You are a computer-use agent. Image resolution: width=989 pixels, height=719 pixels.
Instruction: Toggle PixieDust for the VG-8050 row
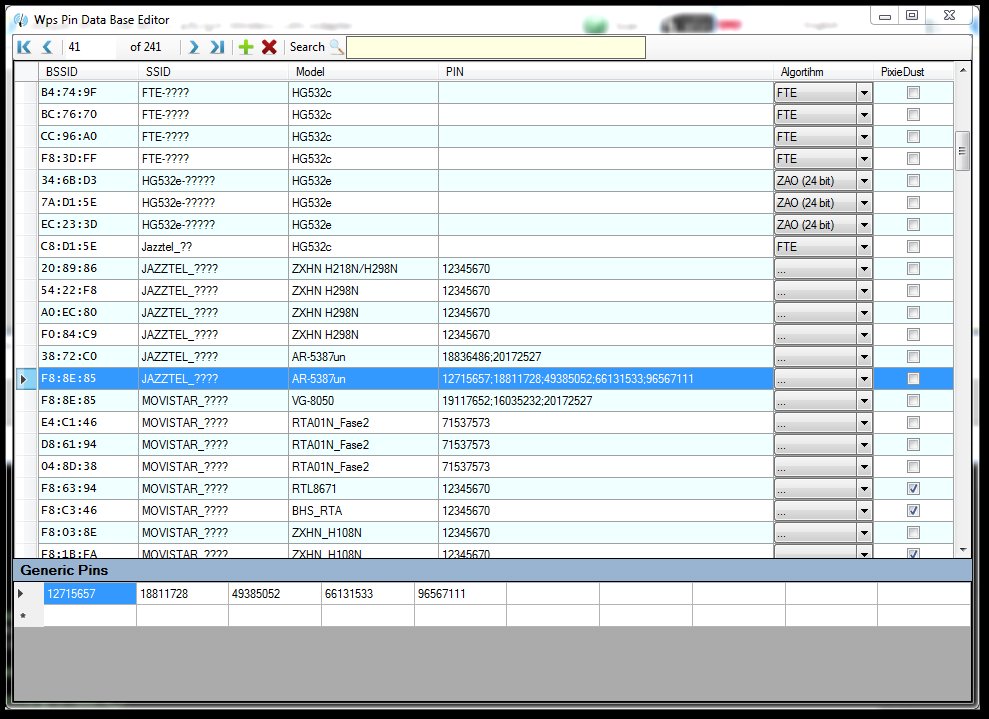(x=913, y=400)
